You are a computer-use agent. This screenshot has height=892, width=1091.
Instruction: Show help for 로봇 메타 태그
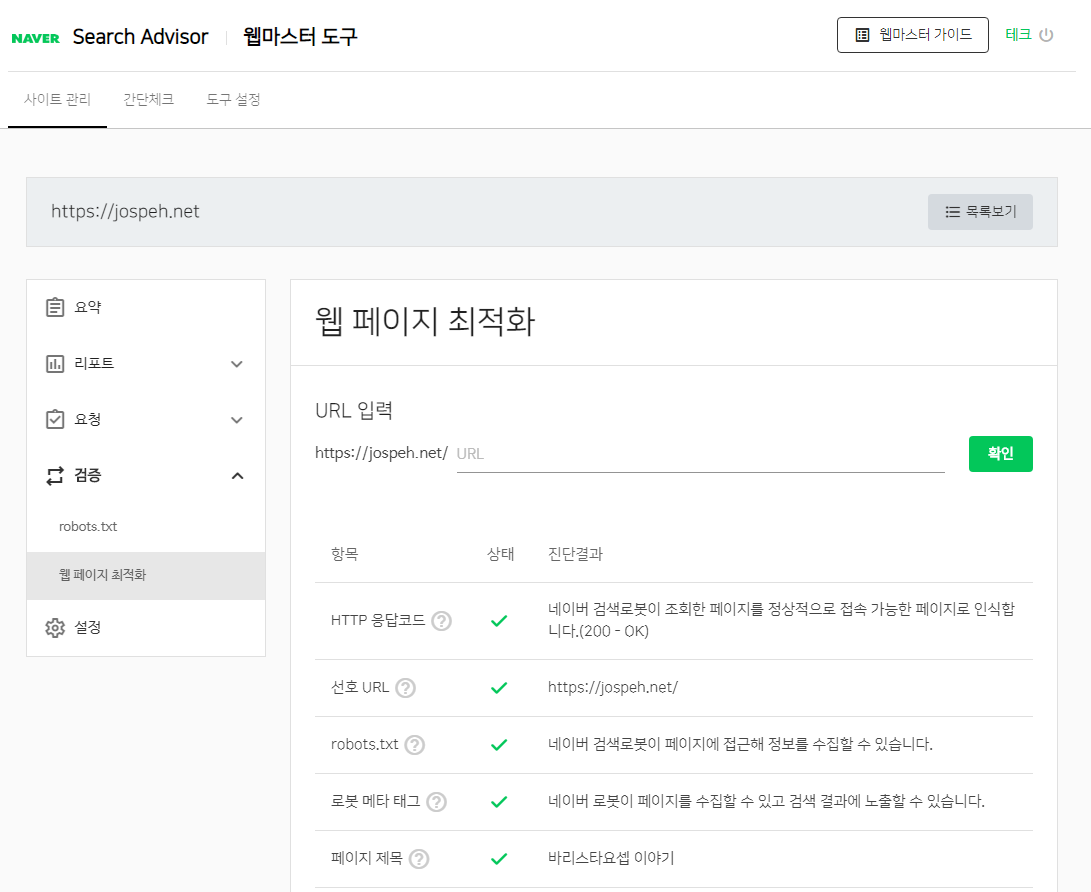pyautogui.click(x=436, y=802)
